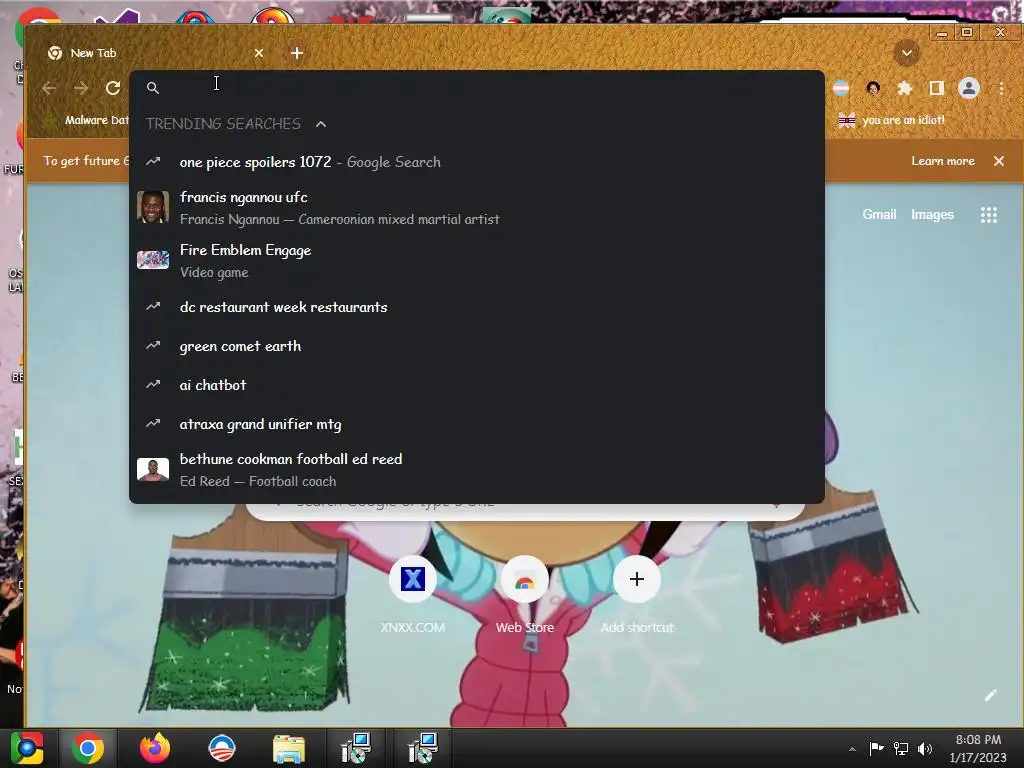Select the Fire Emblem Engage suggestion
The height and width of the screenshot is (768, 1024).
point(477,261)
